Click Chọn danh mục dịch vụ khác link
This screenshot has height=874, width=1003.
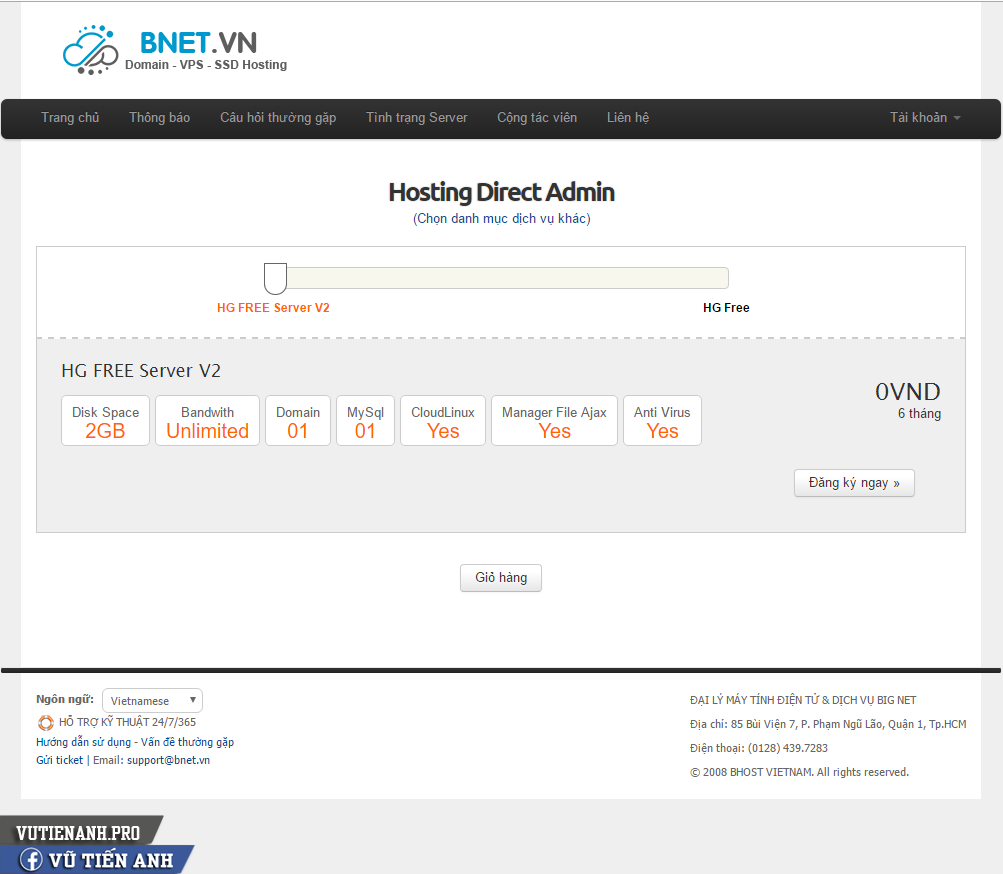(x=502, y=219)
